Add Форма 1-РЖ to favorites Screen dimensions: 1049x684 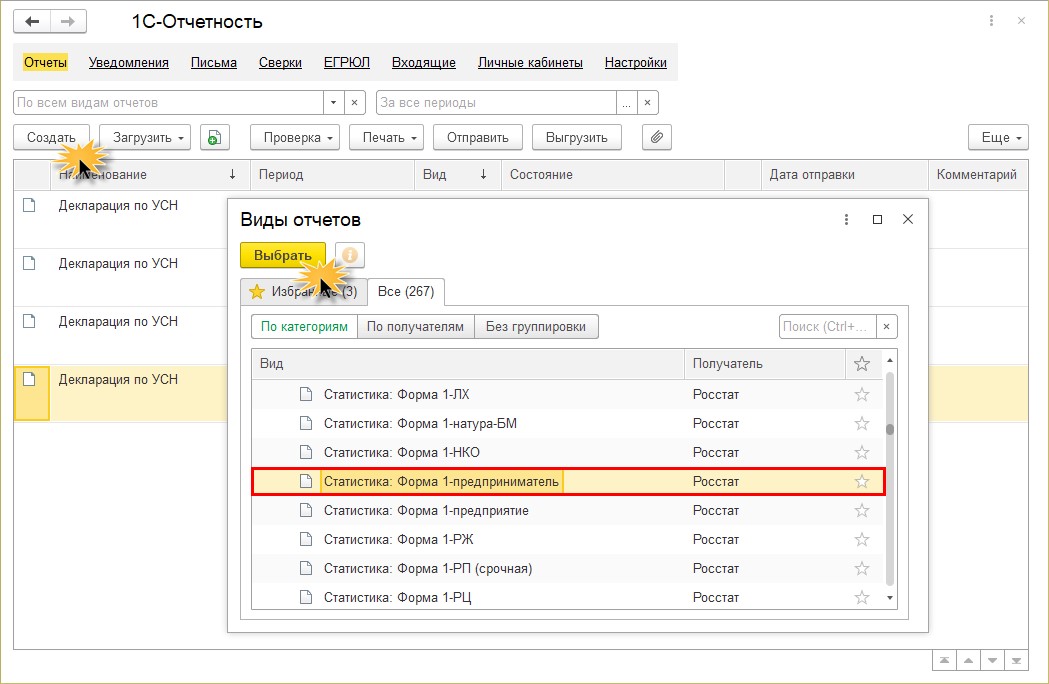coord(862,539)
